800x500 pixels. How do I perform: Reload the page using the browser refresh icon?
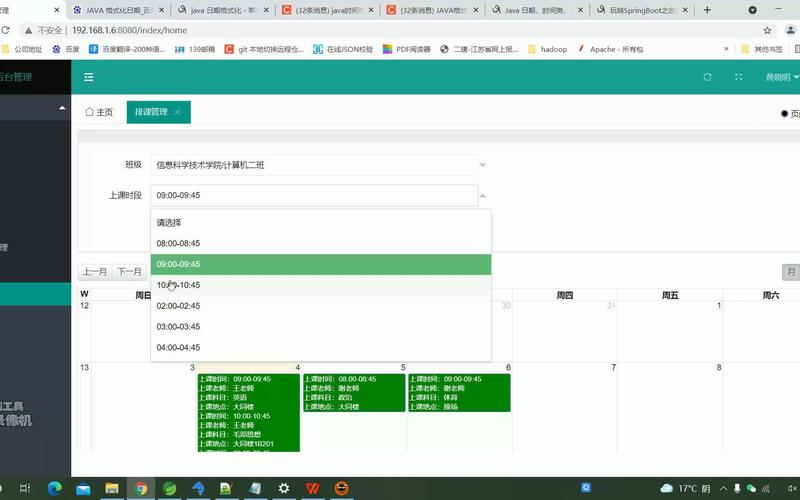[x=5, y=31]
